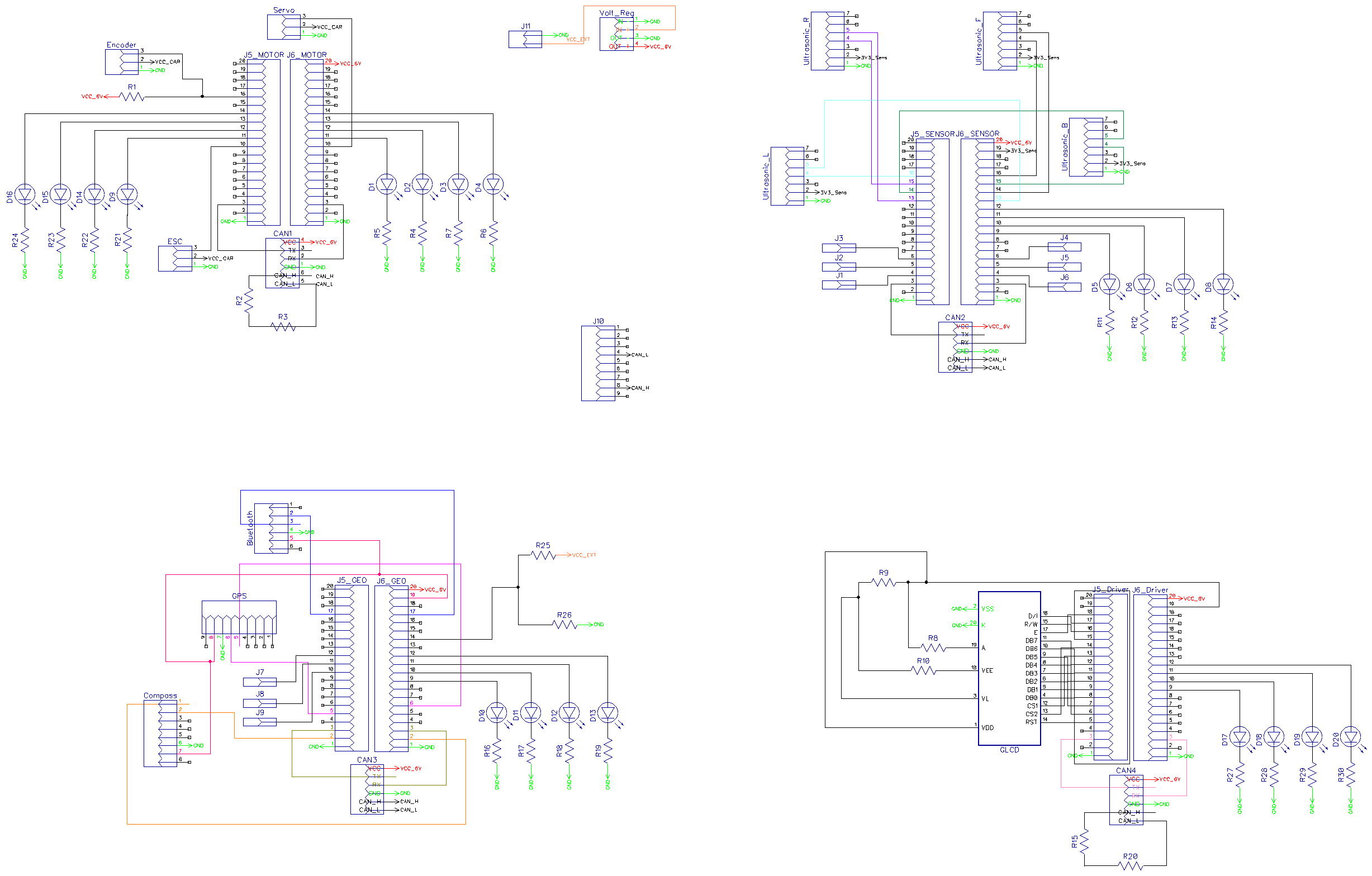This screenshot has height=876, width=1372.
Task: Click 3V3_Sens label on Ultrasonic_R
Action: (874, 58)
